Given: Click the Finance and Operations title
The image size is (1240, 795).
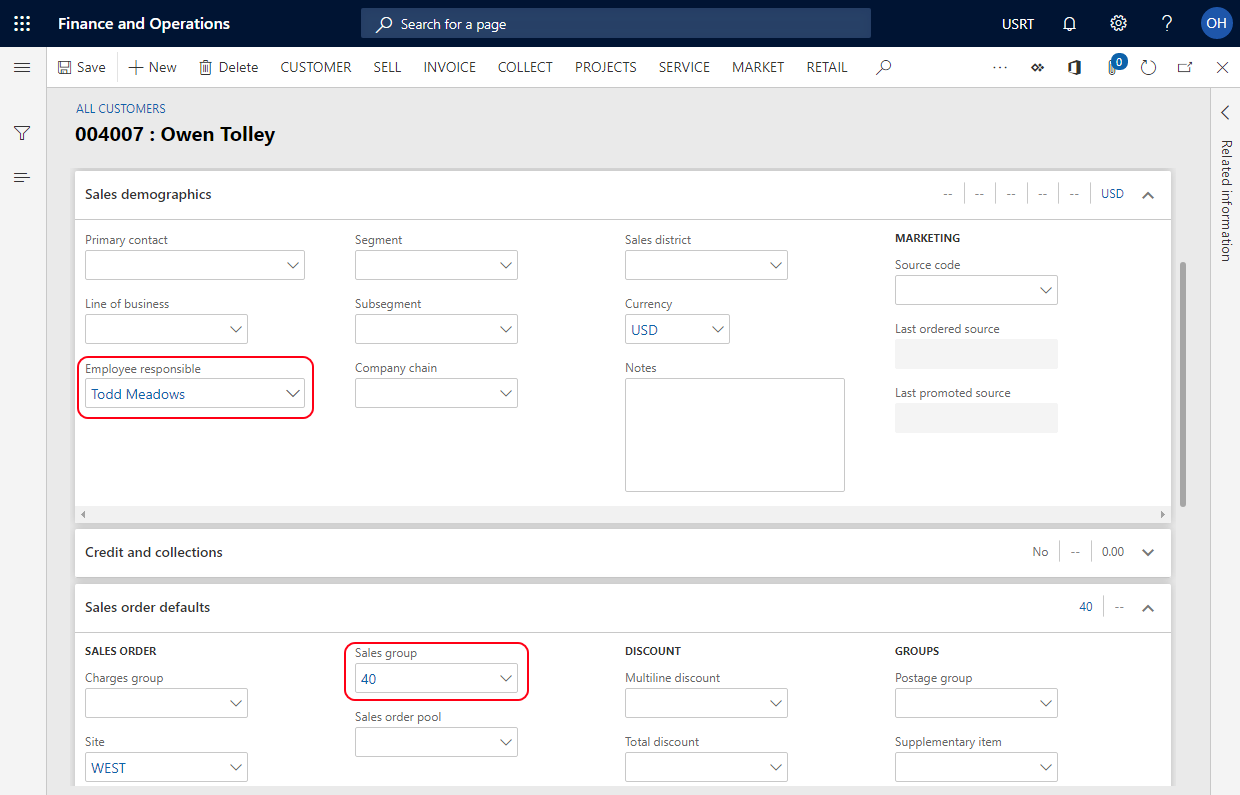Looking at the screenshot, I should [x=144, y=24].
